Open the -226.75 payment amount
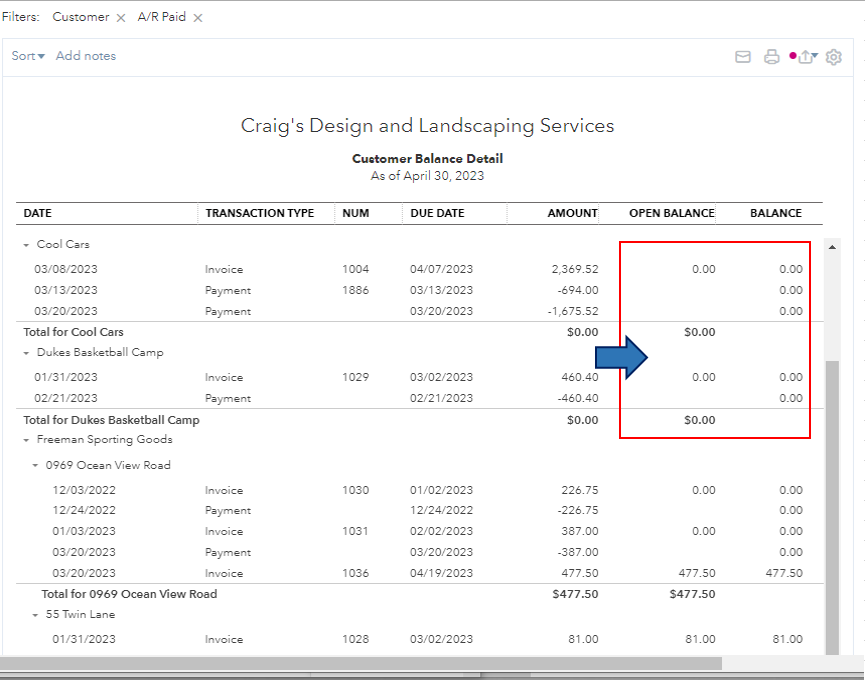Viewport: 865px width, 680px height. (578, 510)
